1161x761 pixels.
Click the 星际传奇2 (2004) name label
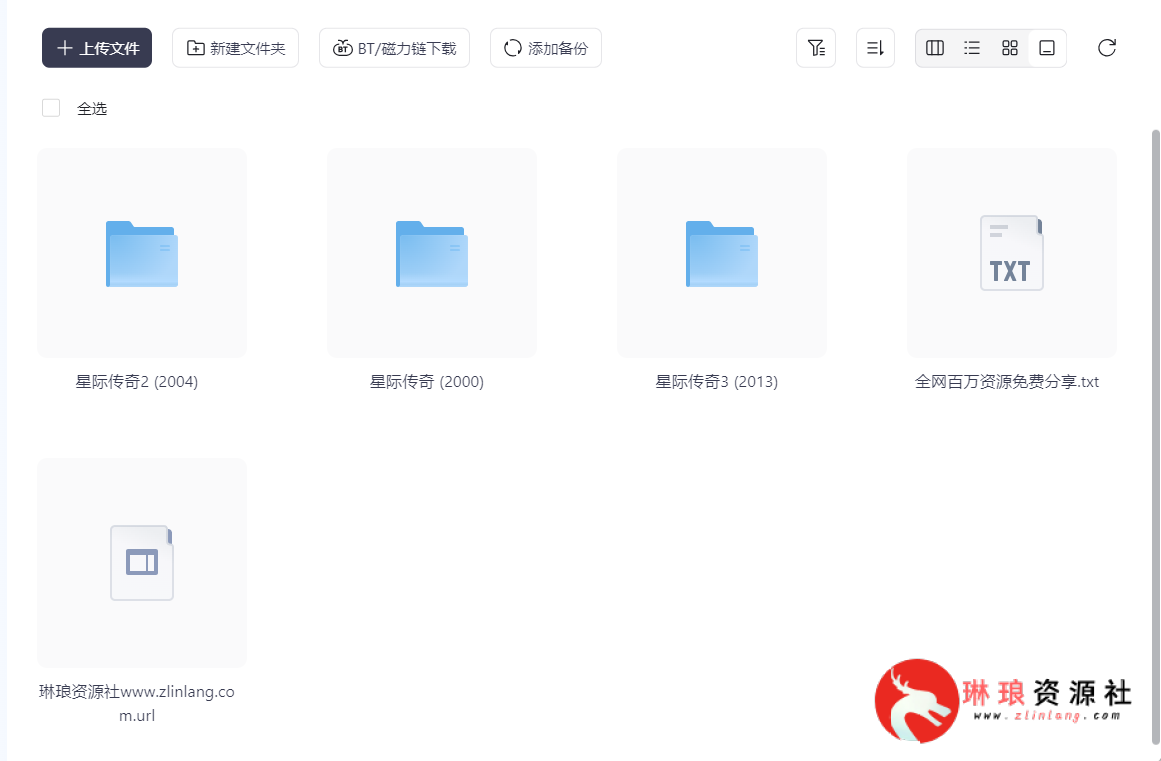(137, 382)
